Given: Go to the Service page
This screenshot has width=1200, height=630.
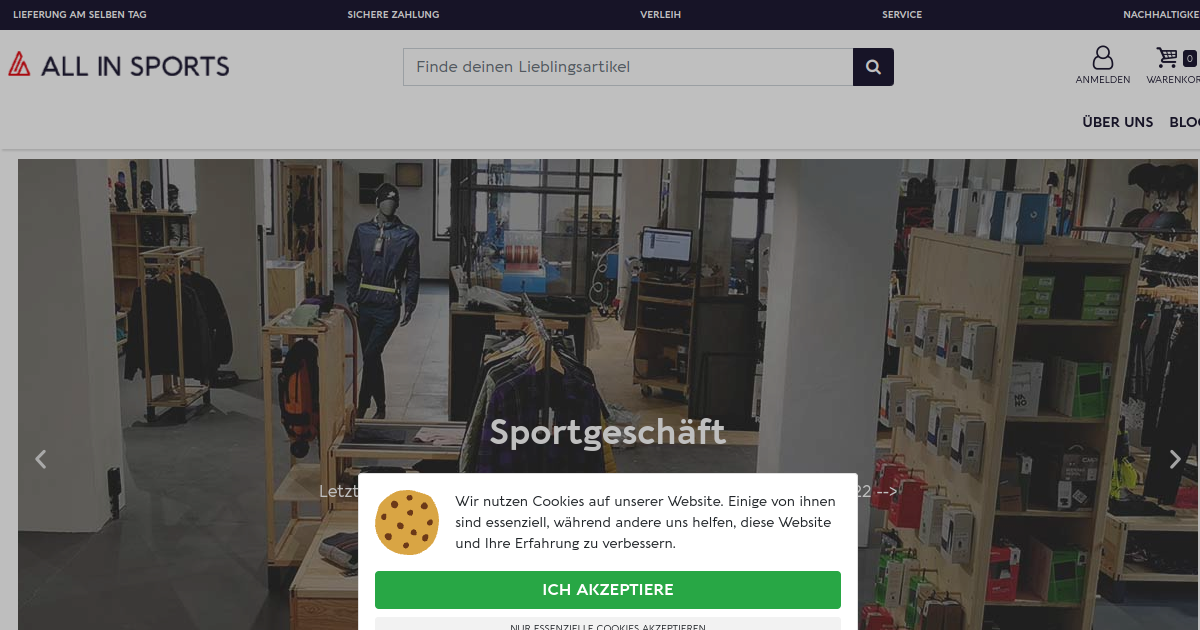Looking at the screenshot, I should (902, 15).
